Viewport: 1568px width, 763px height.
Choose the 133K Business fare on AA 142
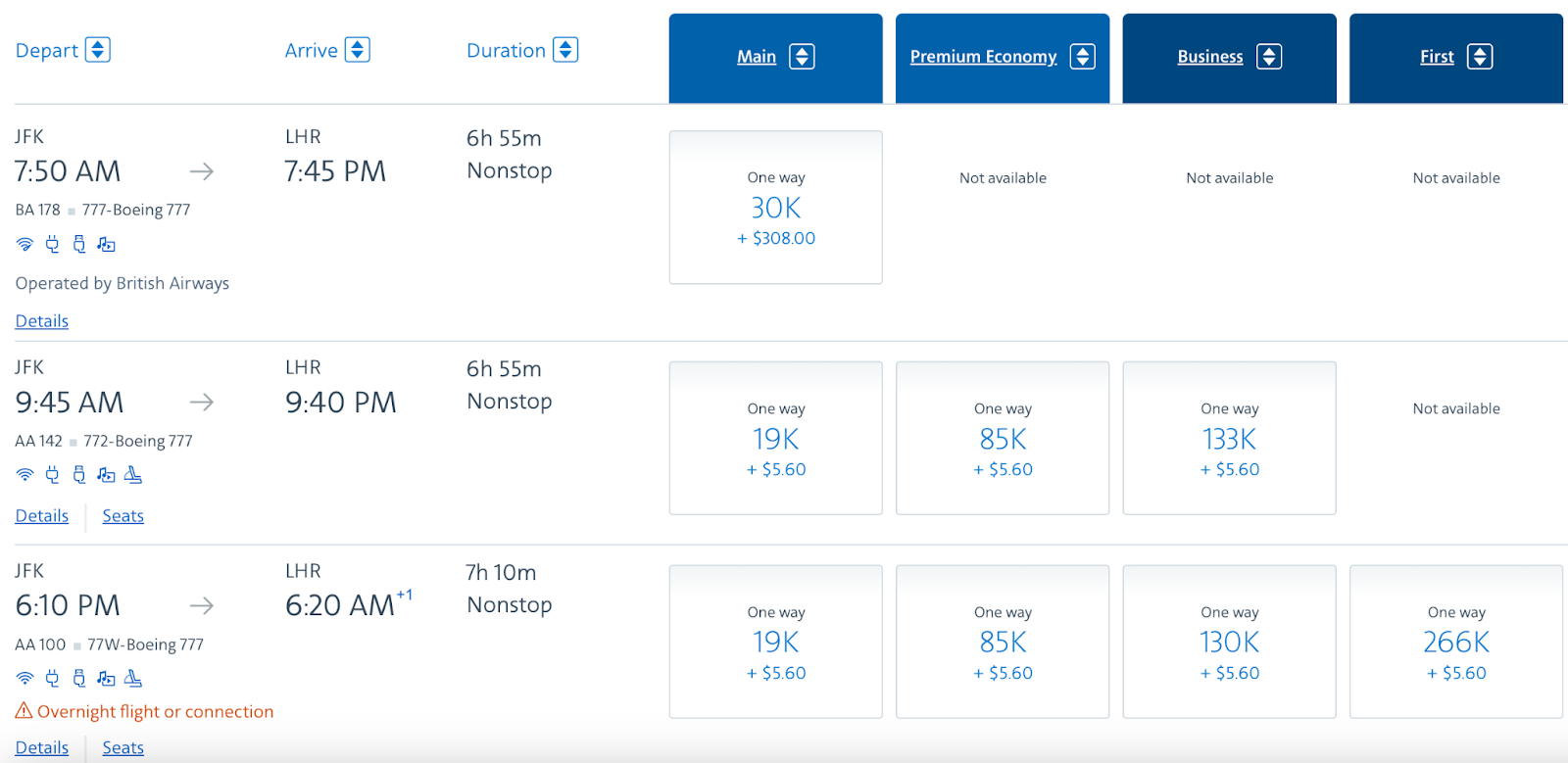[x=1230, y=438]
